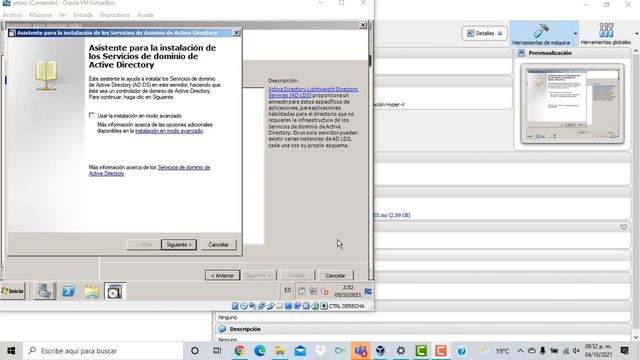Click the ISO size link (2.89 GB)
The image size is (640, 360).
click(392, 215)
